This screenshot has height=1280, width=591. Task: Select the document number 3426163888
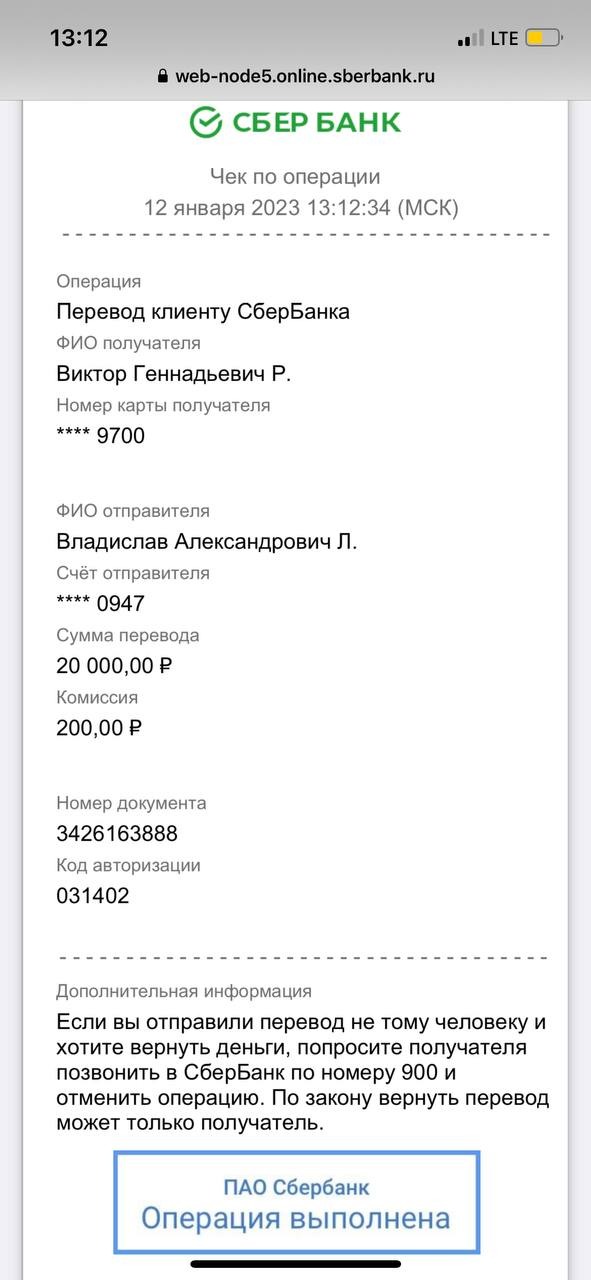click(117, 833)
